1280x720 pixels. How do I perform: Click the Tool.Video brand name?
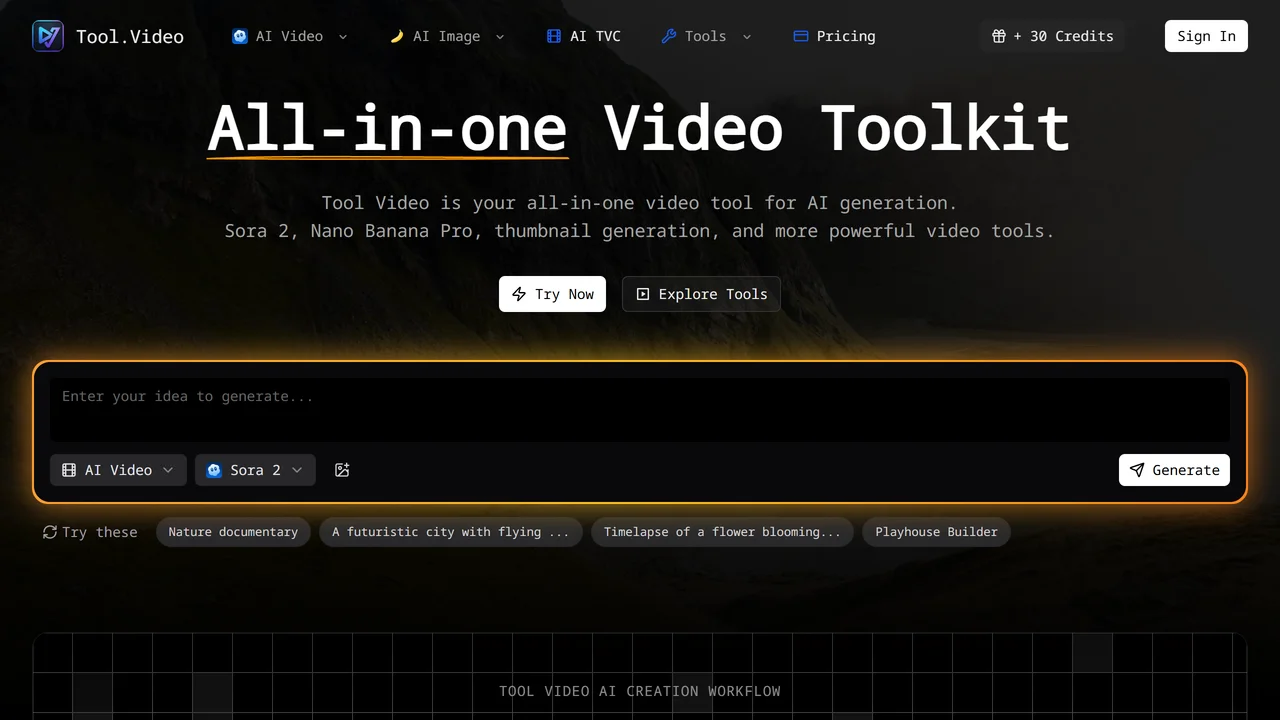[130, 37]
